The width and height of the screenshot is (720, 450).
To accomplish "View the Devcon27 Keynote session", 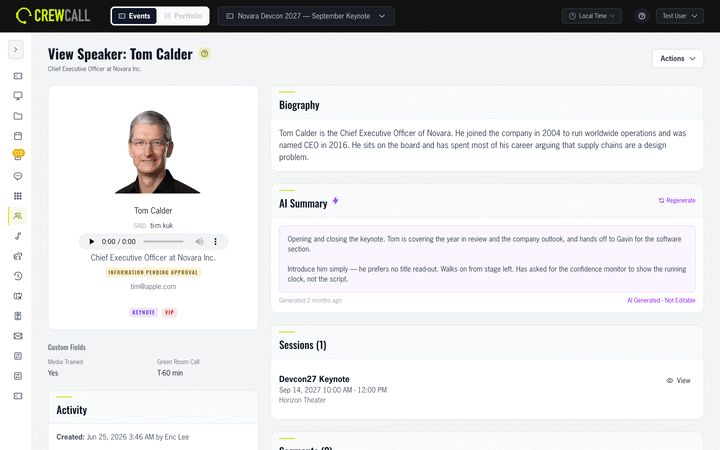I will pos(678,381).
